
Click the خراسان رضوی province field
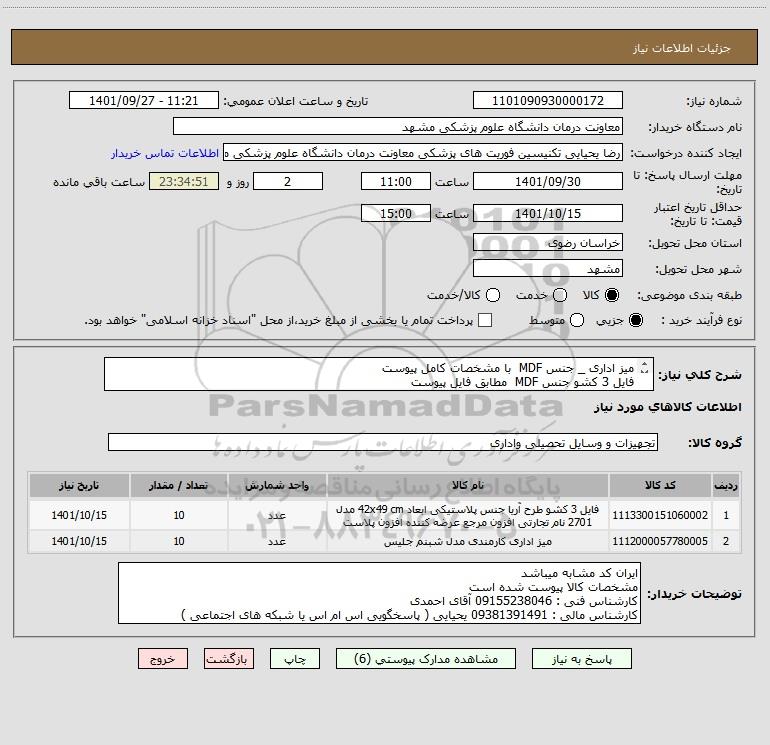click(548, 242)
